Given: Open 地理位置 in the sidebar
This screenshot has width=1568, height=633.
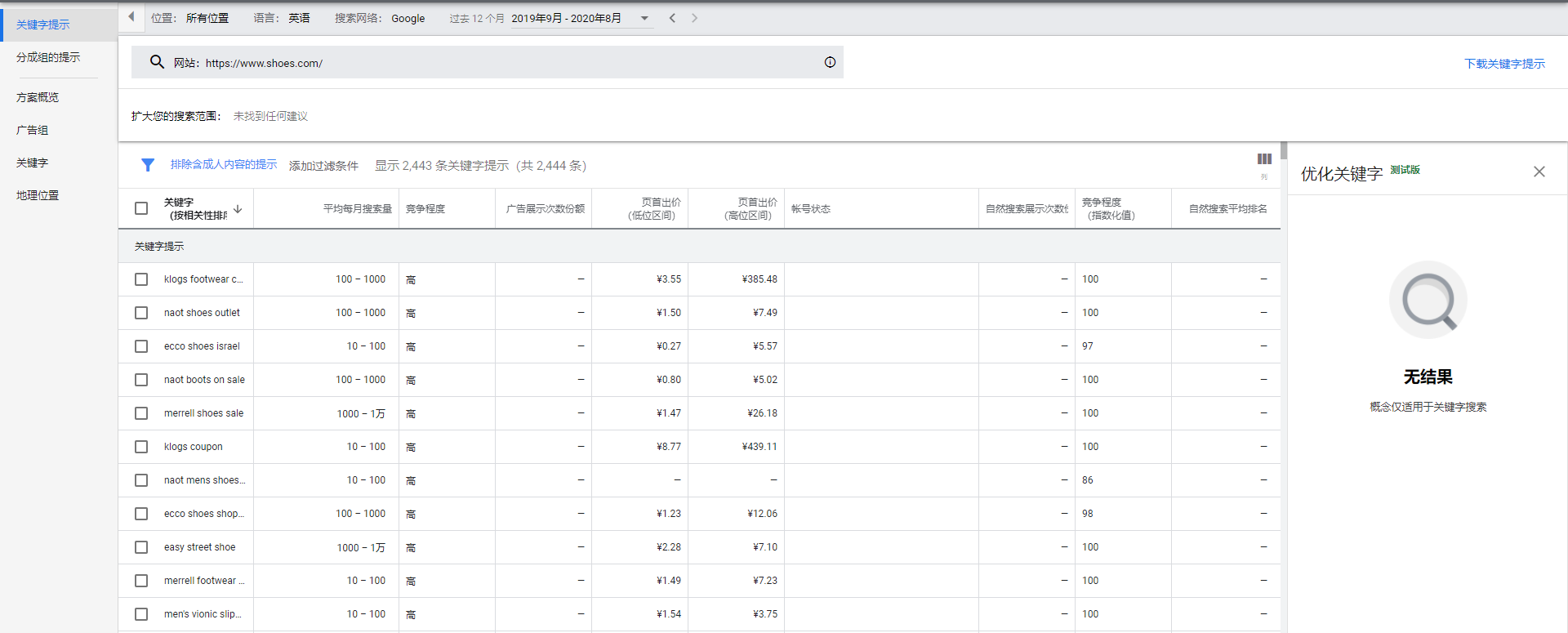Looking at the screenshot, I should [x=38, y=195].
